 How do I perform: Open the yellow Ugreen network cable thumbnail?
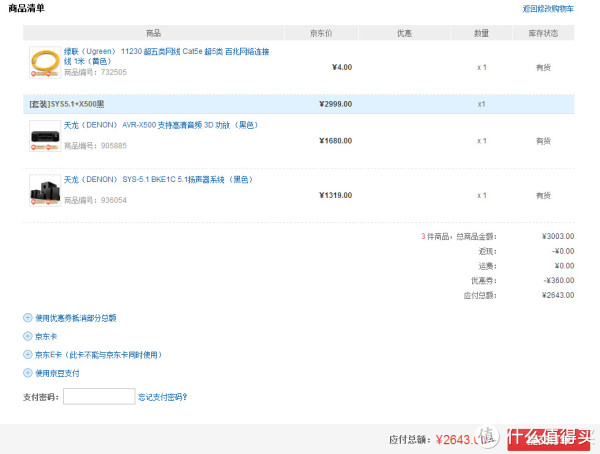coord(45,62)
